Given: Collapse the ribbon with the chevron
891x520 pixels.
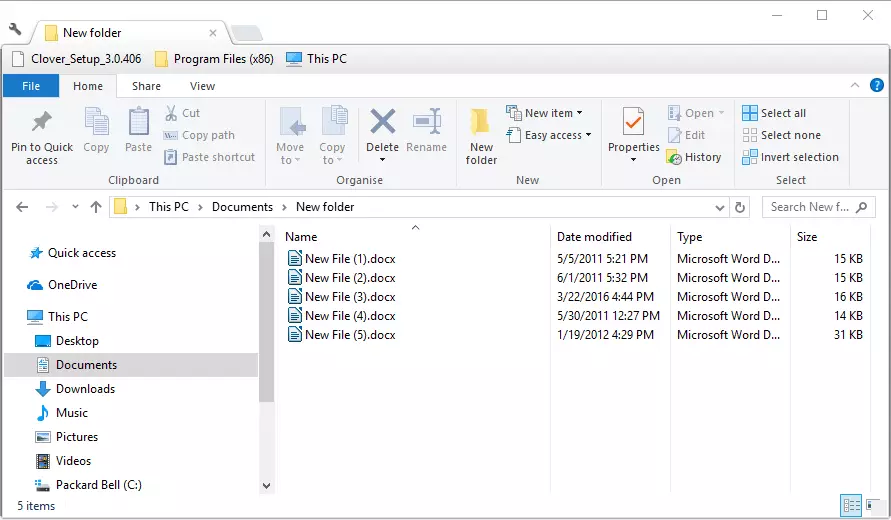Looking at the screenshot, I should 855,85.
